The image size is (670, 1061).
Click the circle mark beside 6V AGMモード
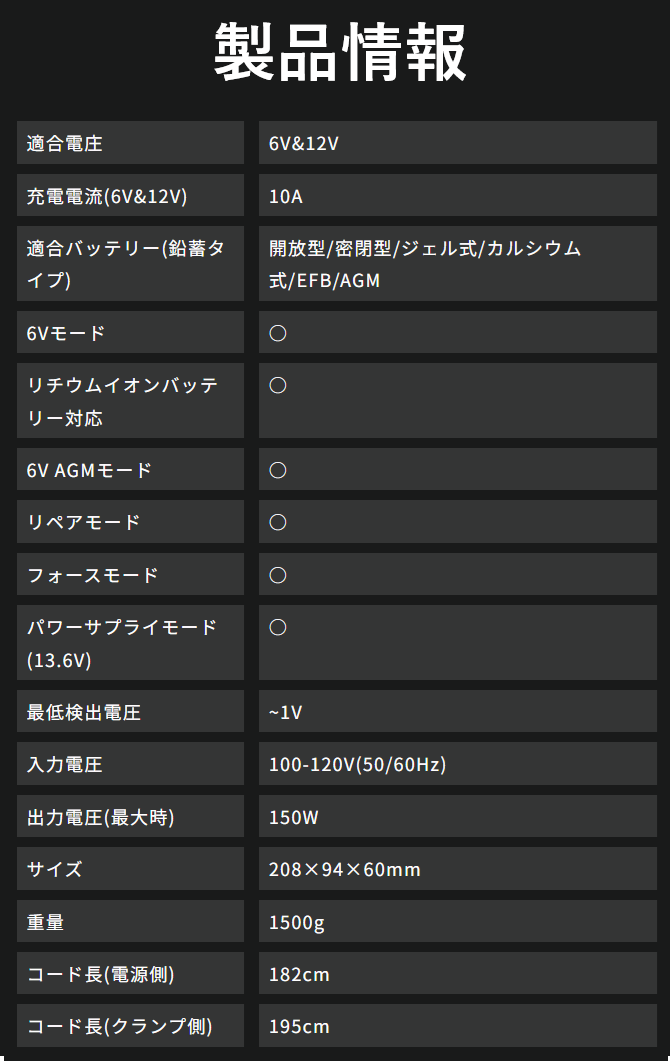(278, 470)
